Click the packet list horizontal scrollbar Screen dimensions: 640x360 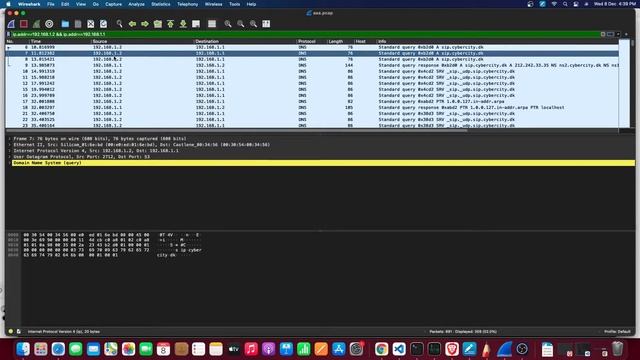(x=237, y=131)
